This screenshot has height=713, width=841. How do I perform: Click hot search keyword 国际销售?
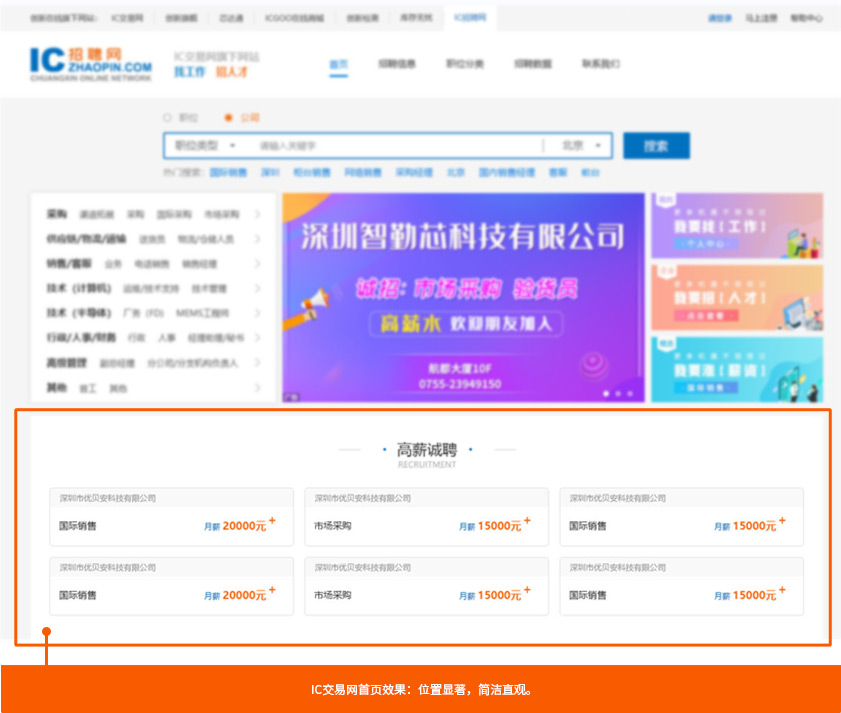tap(228, 172)
